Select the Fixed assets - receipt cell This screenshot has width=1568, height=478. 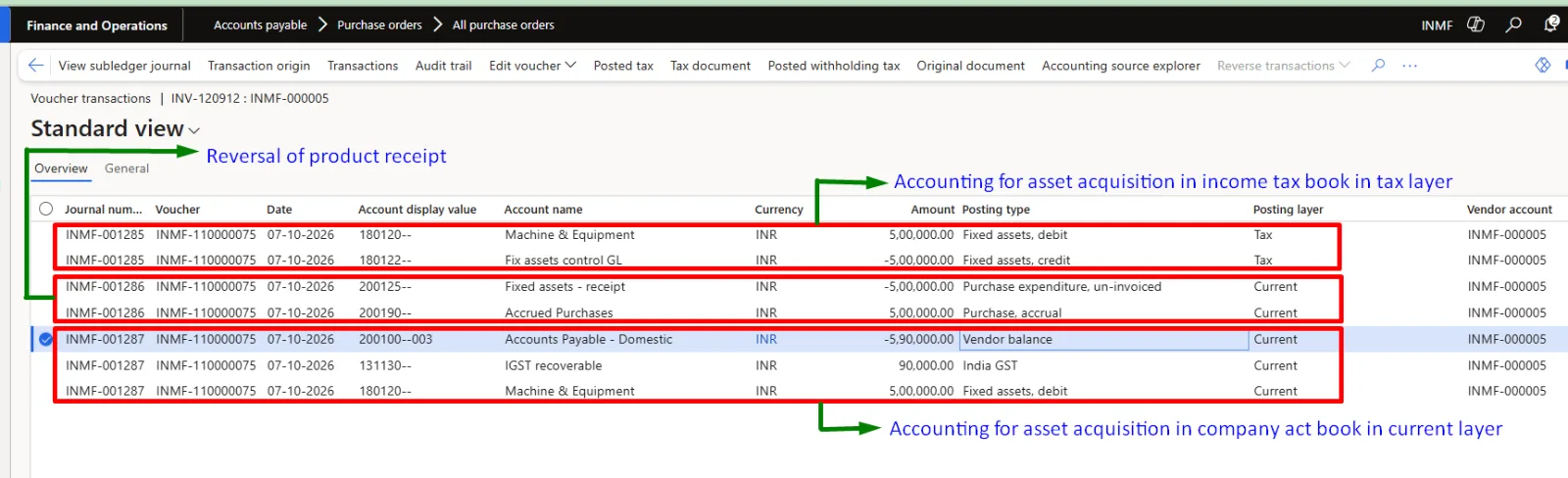click(x=564, y=287)
